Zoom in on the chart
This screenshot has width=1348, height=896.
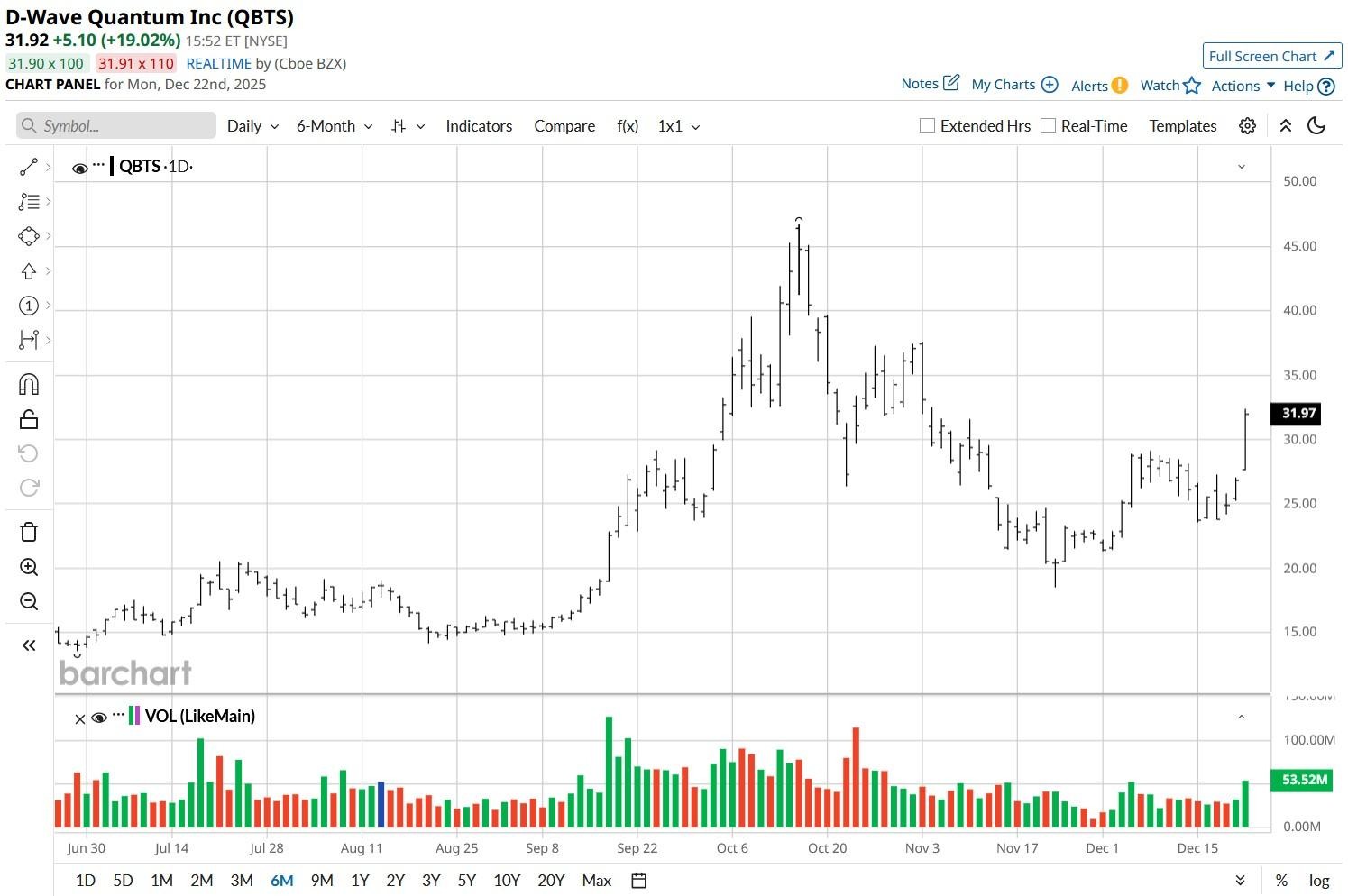tap(29, 567)
